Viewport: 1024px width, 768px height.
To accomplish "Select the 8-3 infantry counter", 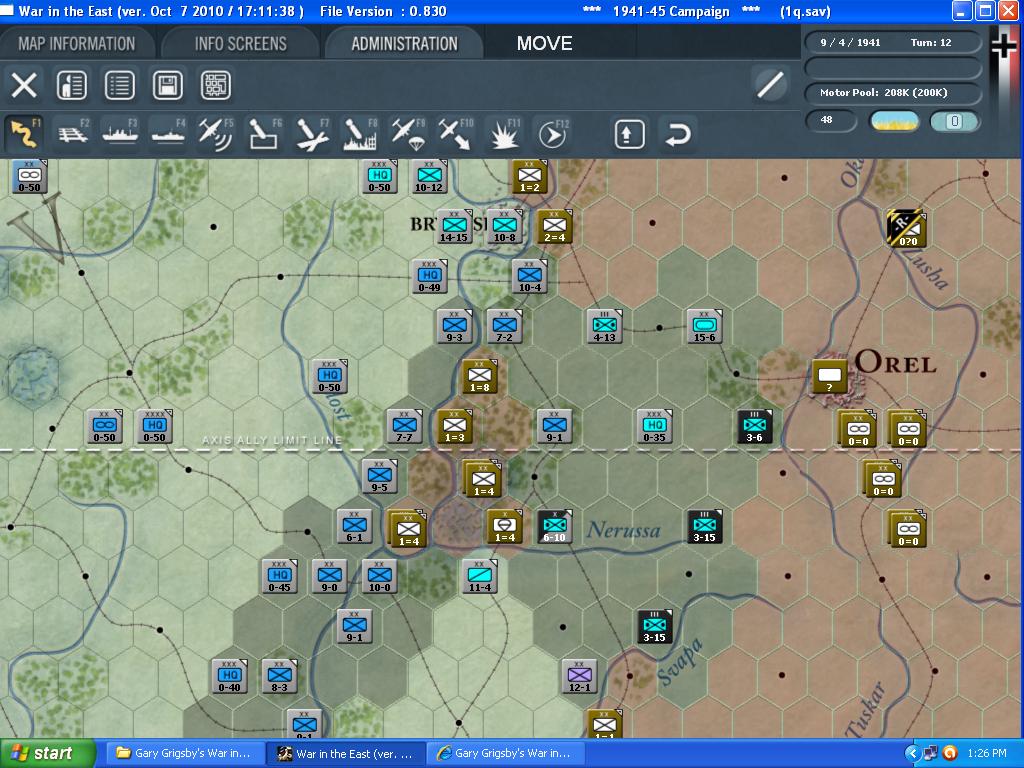I will [280, 677].
